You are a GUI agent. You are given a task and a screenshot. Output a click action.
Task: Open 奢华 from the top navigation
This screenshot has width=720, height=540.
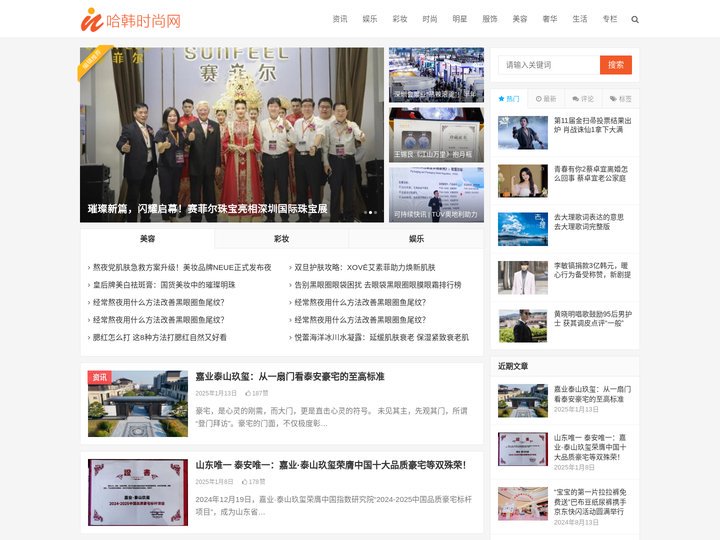(550, 19)
